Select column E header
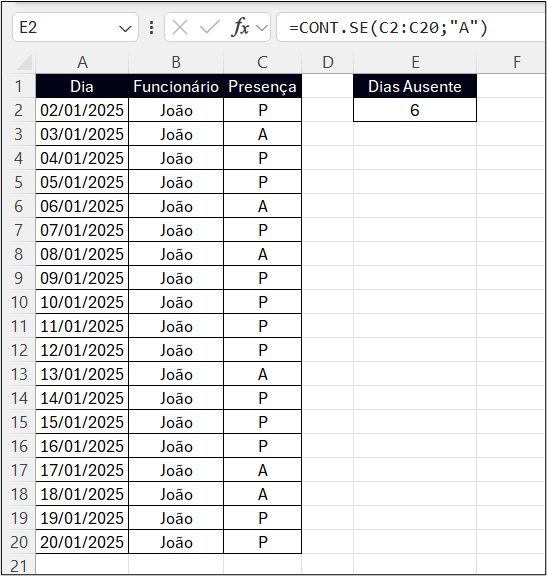547x576 pixels. pos(415,62)
